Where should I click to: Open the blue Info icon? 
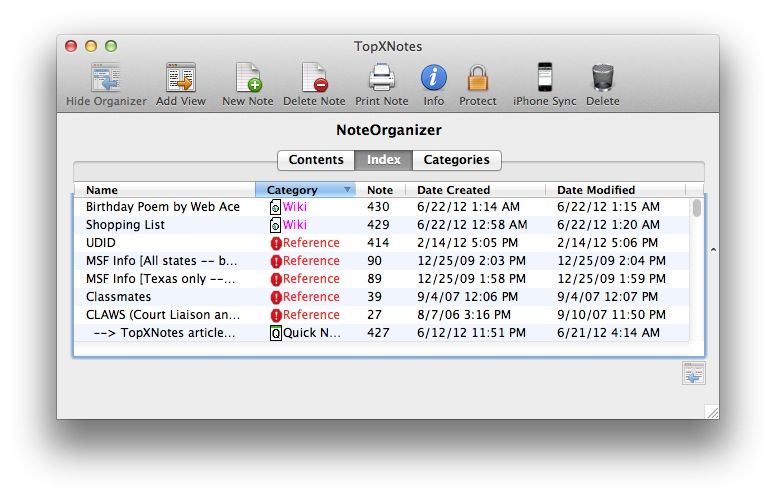point(434,77)
